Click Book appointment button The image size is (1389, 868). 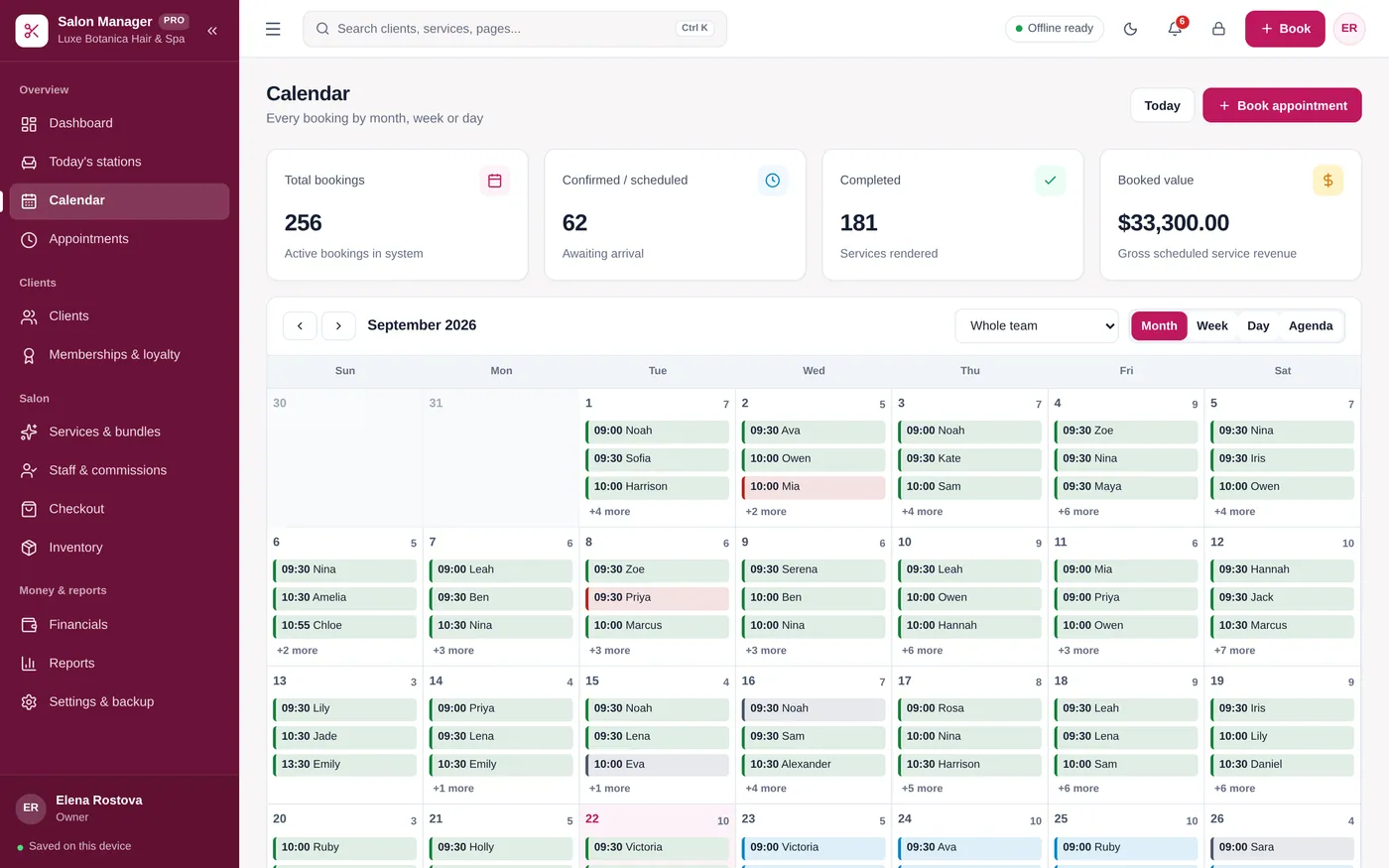[1282, 105]
